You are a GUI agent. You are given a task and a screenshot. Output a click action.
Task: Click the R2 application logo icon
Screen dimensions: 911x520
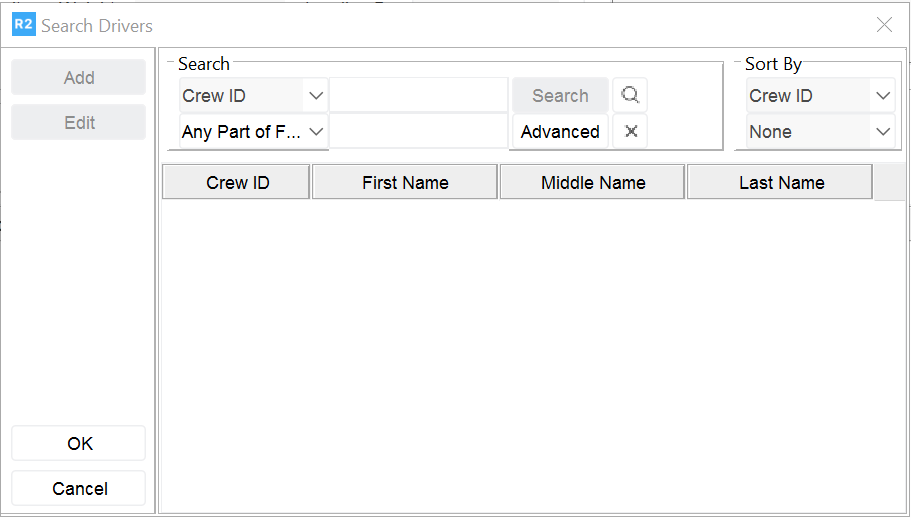[23, 25]
